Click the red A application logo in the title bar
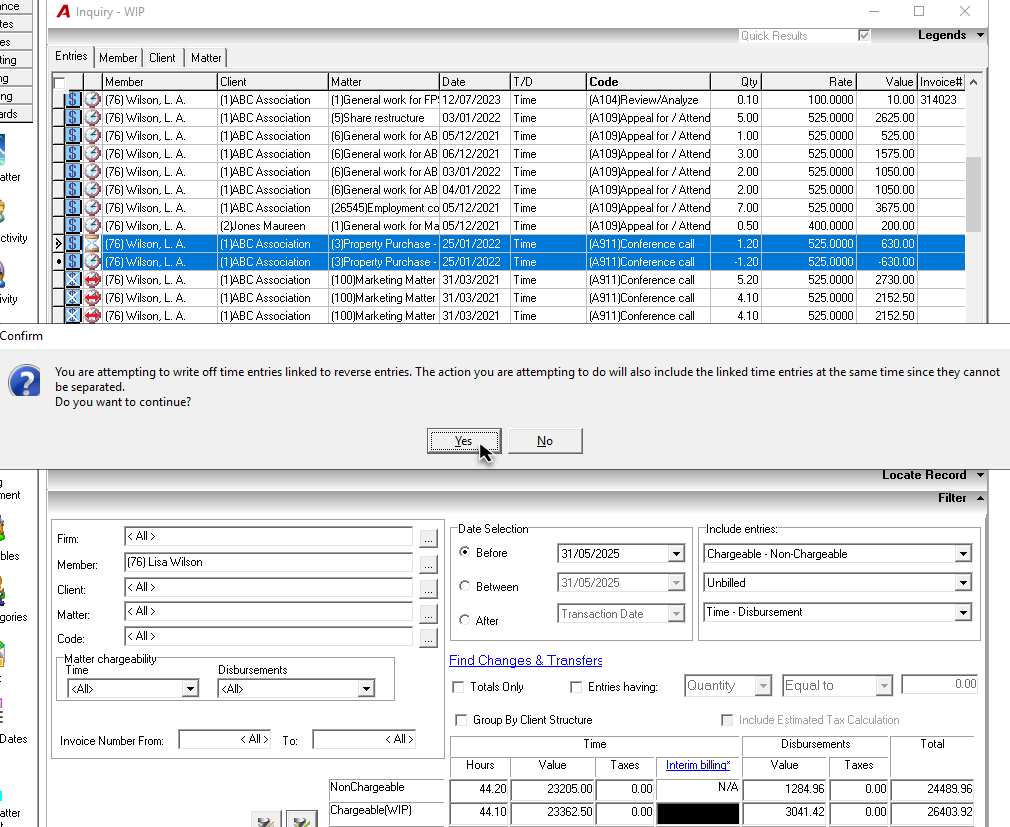Viewport: 1010px width, 827px height. pyautogui.click(x=63, y=12)
